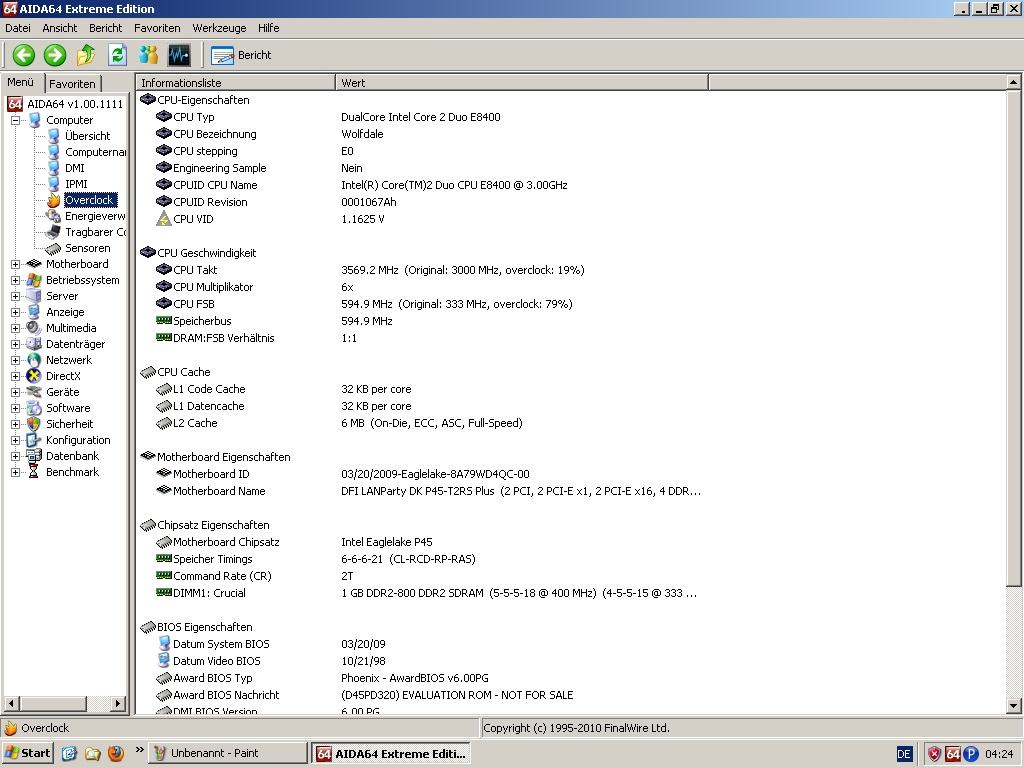Open the Bericht menu in the menu bar
1024x768 pixels.
(x=106, y=28)
